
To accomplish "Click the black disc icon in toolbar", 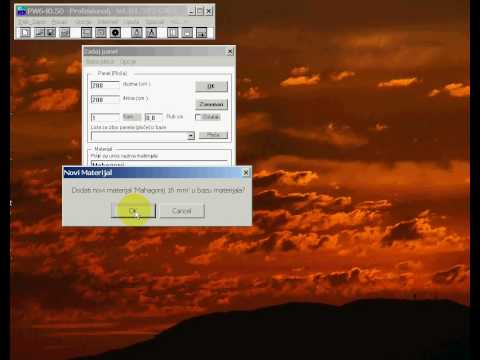I will (115, 33).
